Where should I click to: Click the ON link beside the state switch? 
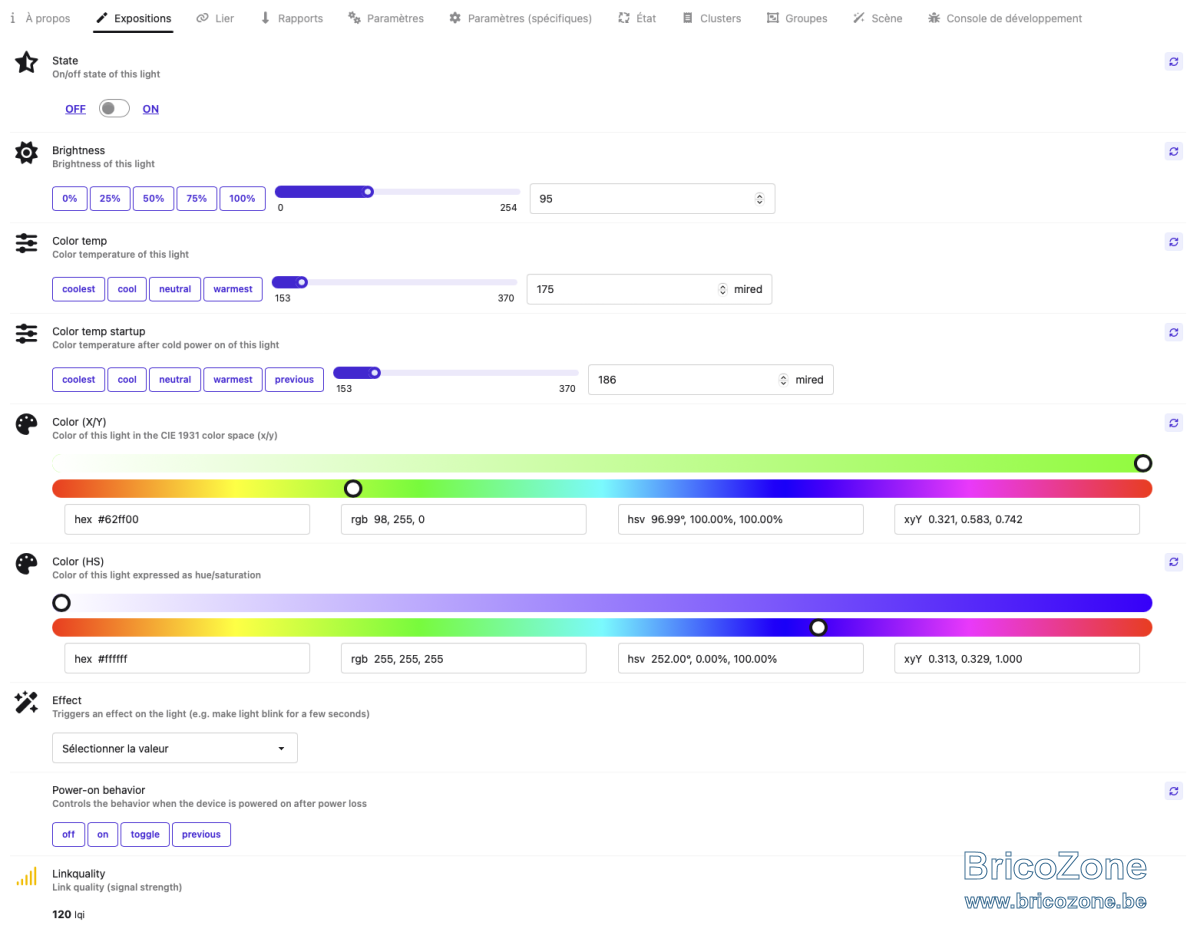pos(150,109)
